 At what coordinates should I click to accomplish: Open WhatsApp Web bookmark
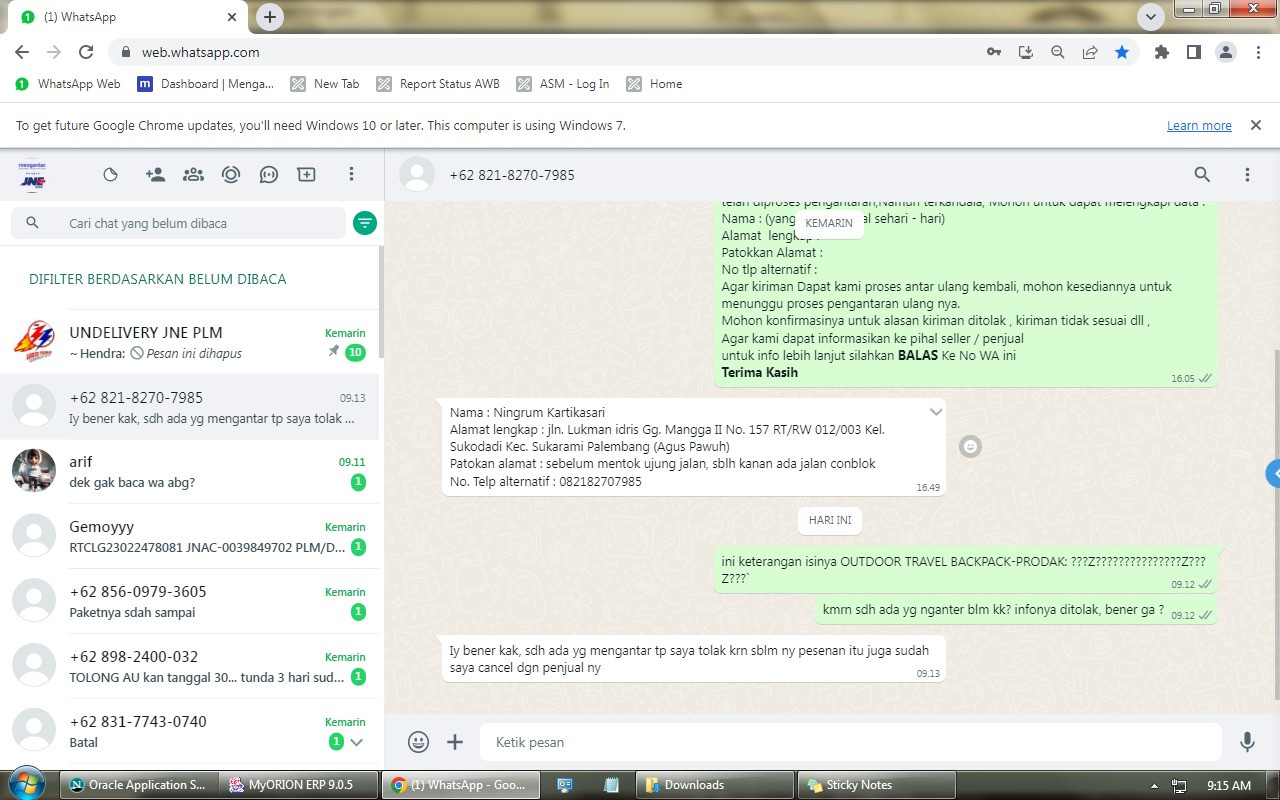click(x=68, y=84)
